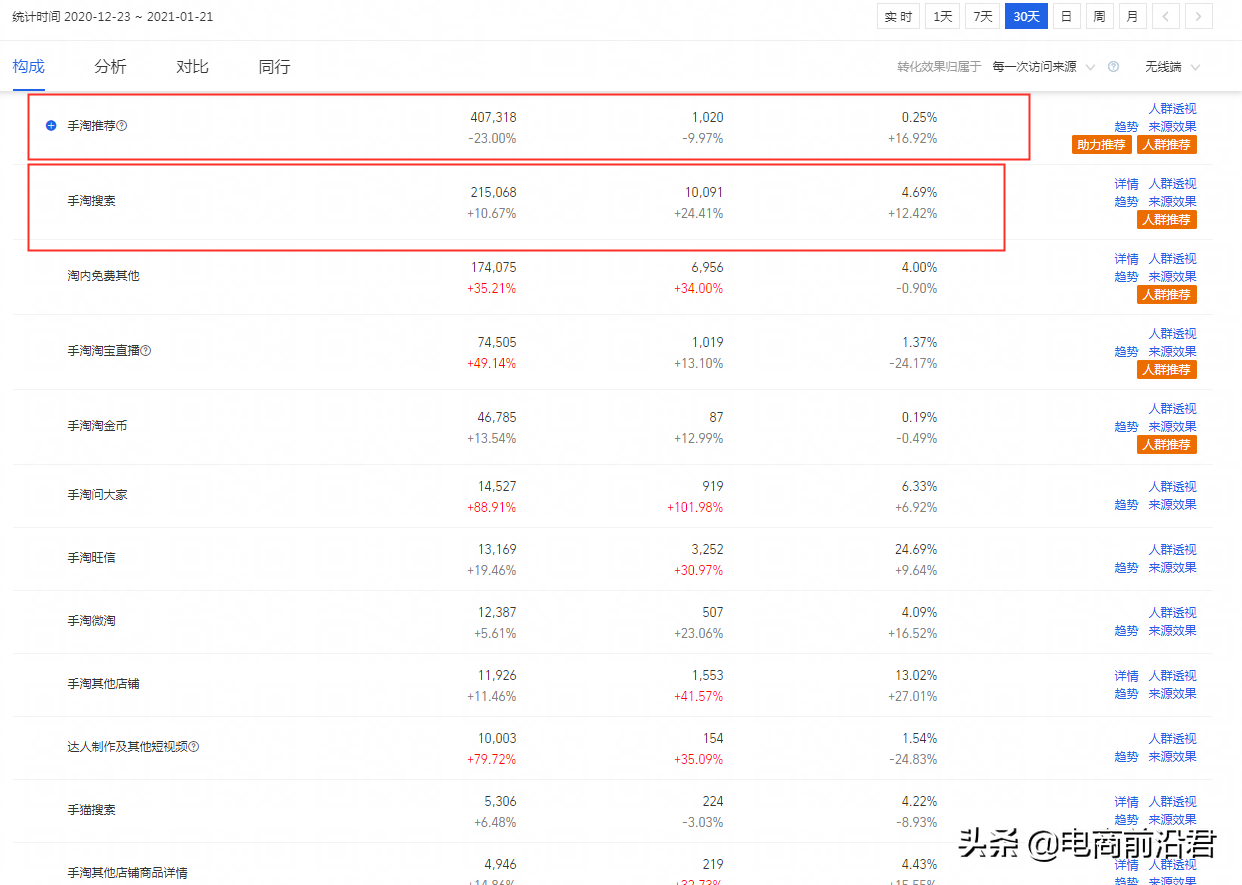Open 趋势 link for 手淘旺信

point(1126,568)
